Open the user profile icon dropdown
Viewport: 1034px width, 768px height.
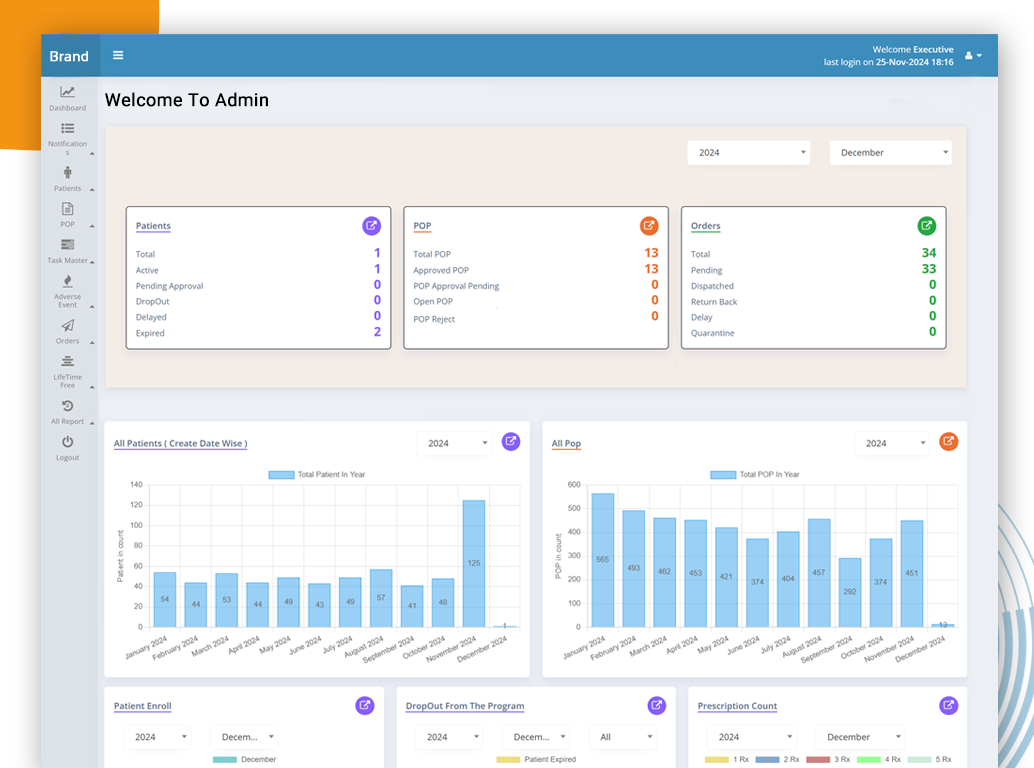pyautogui.click(x=973, y=56)
